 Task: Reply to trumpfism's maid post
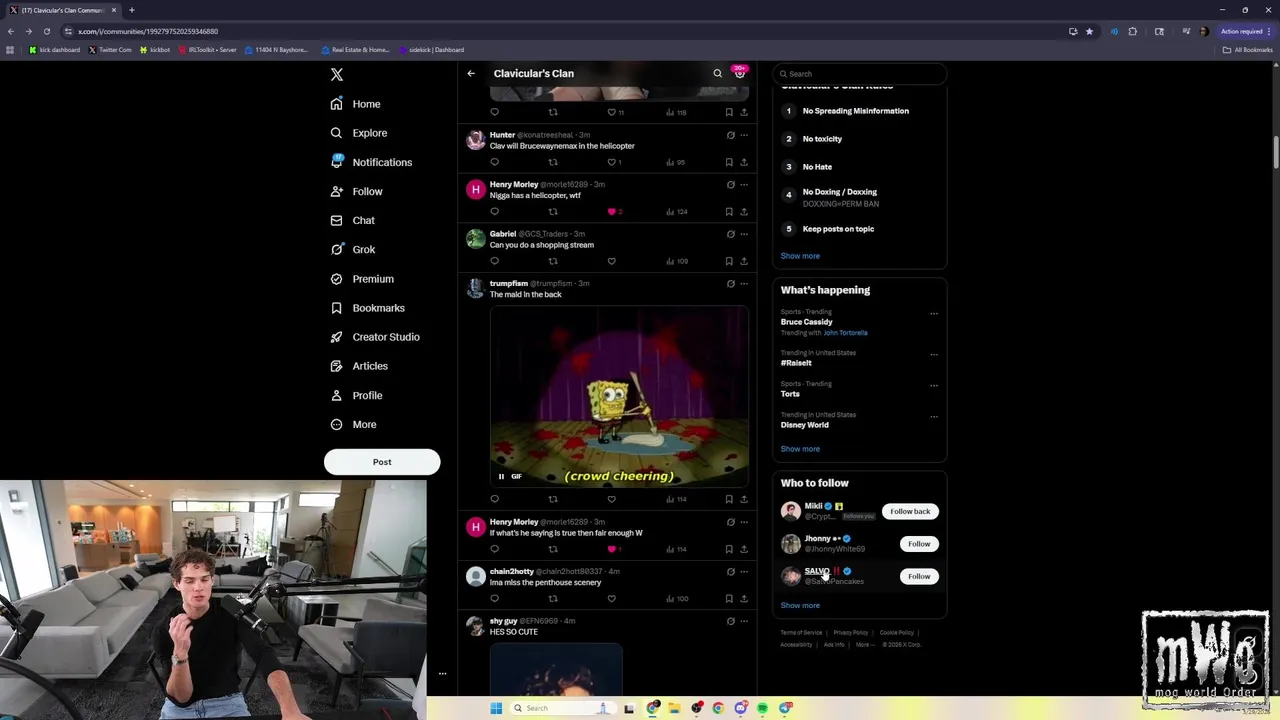[494, 499]
